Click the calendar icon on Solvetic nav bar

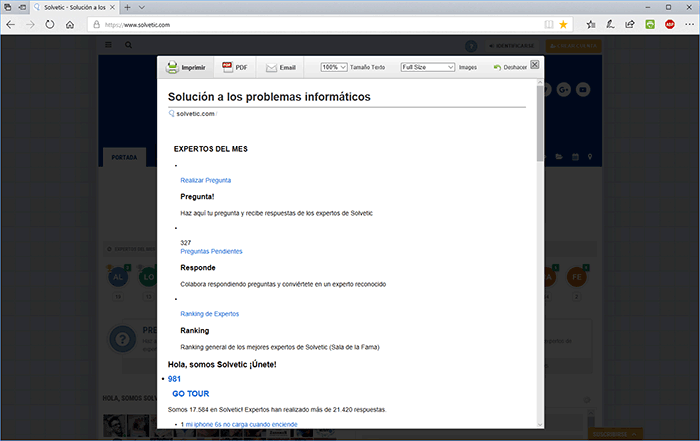(x=575, y=157)
